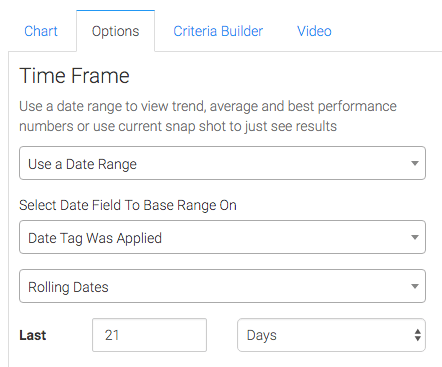This screenshot has width=442, height=367.
Task: Click 'Select Date Field To Base Range On' label
Action: (x=128, y=205)
